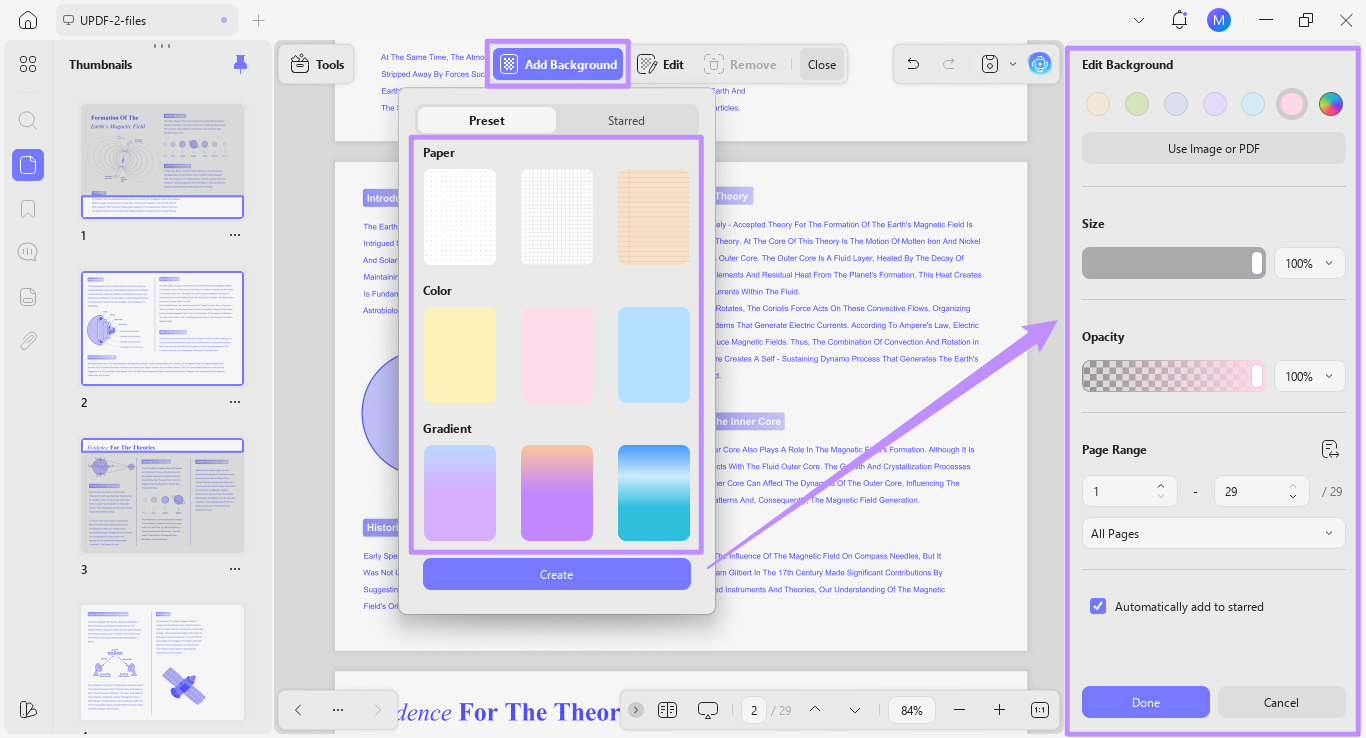Select the UPDF-2-files document tab
Viewport: 1366px width, 738px height.
point(148,20)
